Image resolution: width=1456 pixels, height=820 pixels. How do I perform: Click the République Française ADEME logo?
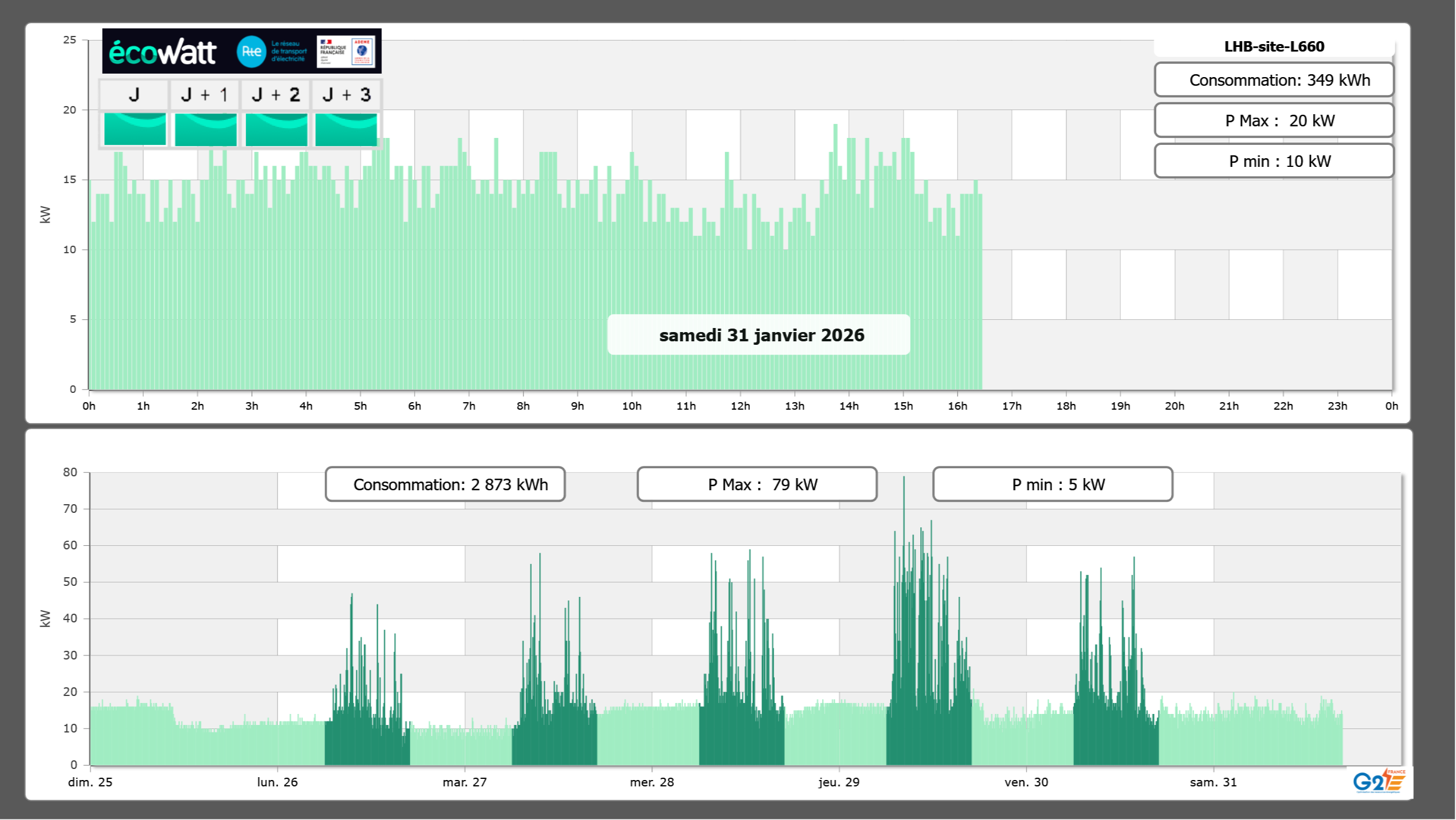pyautogui.click(x=346, y=52)
